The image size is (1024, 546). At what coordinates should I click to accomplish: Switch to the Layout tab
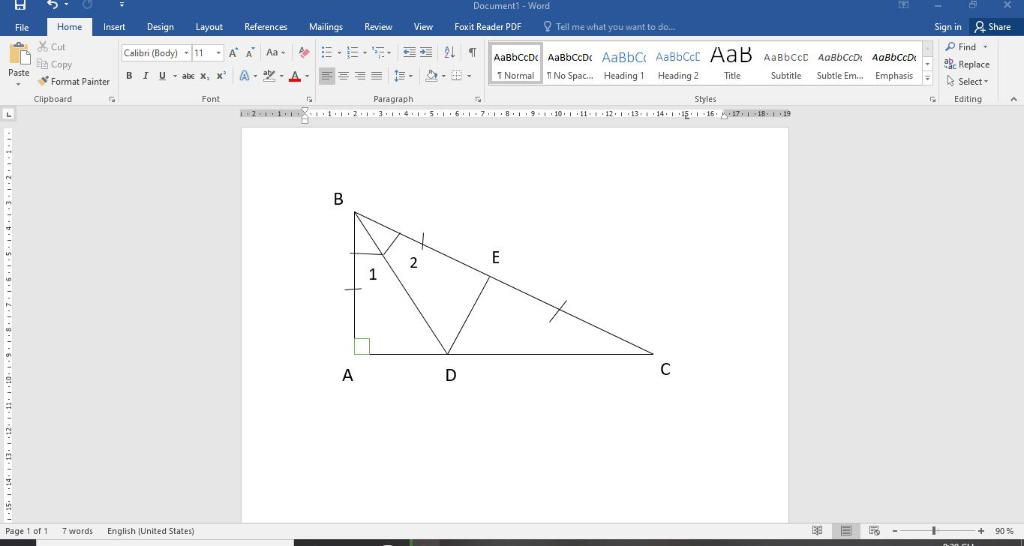(209, 27)
